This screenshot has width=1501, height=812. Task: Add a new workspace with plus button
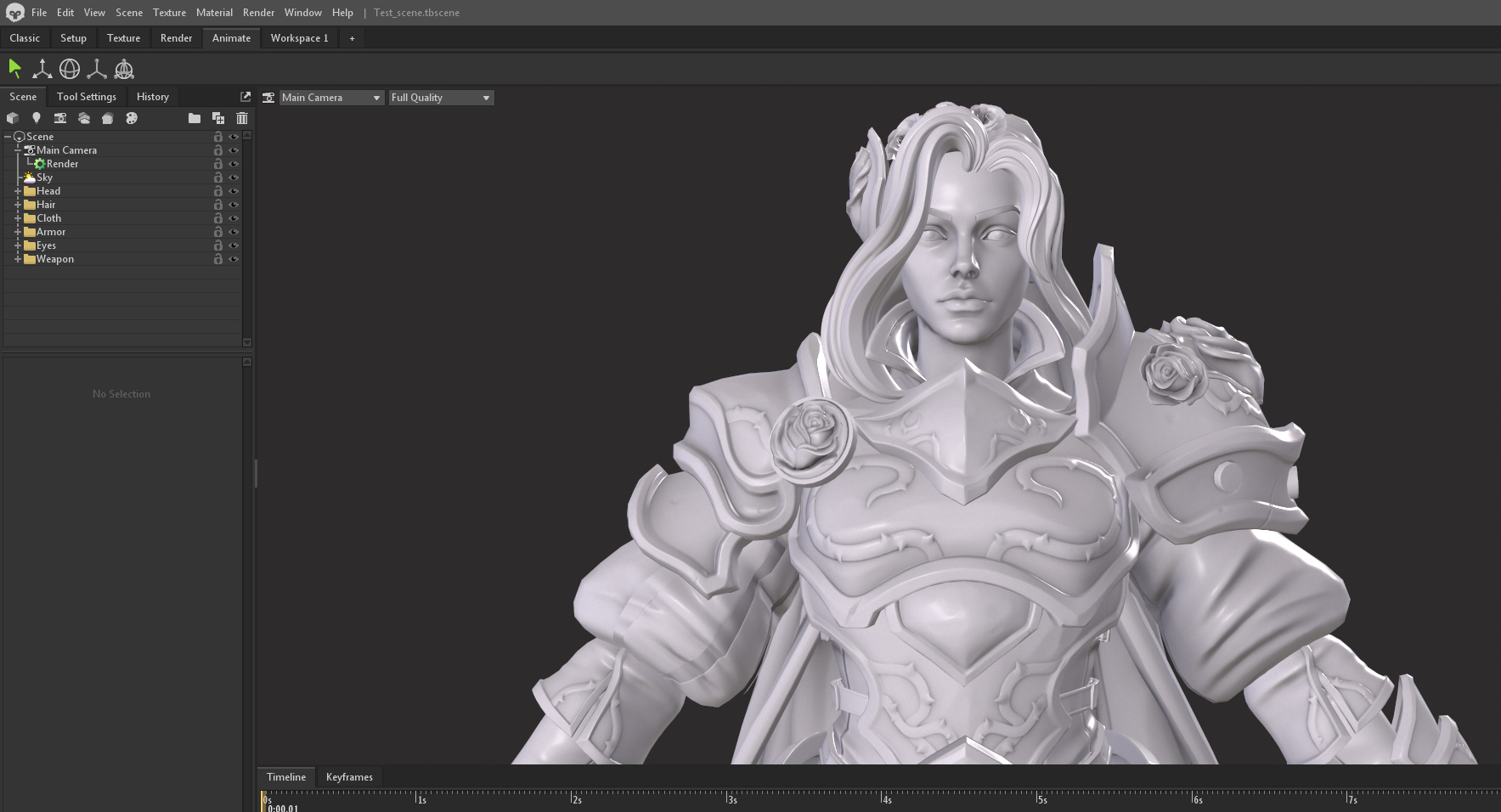click(352, 38)
